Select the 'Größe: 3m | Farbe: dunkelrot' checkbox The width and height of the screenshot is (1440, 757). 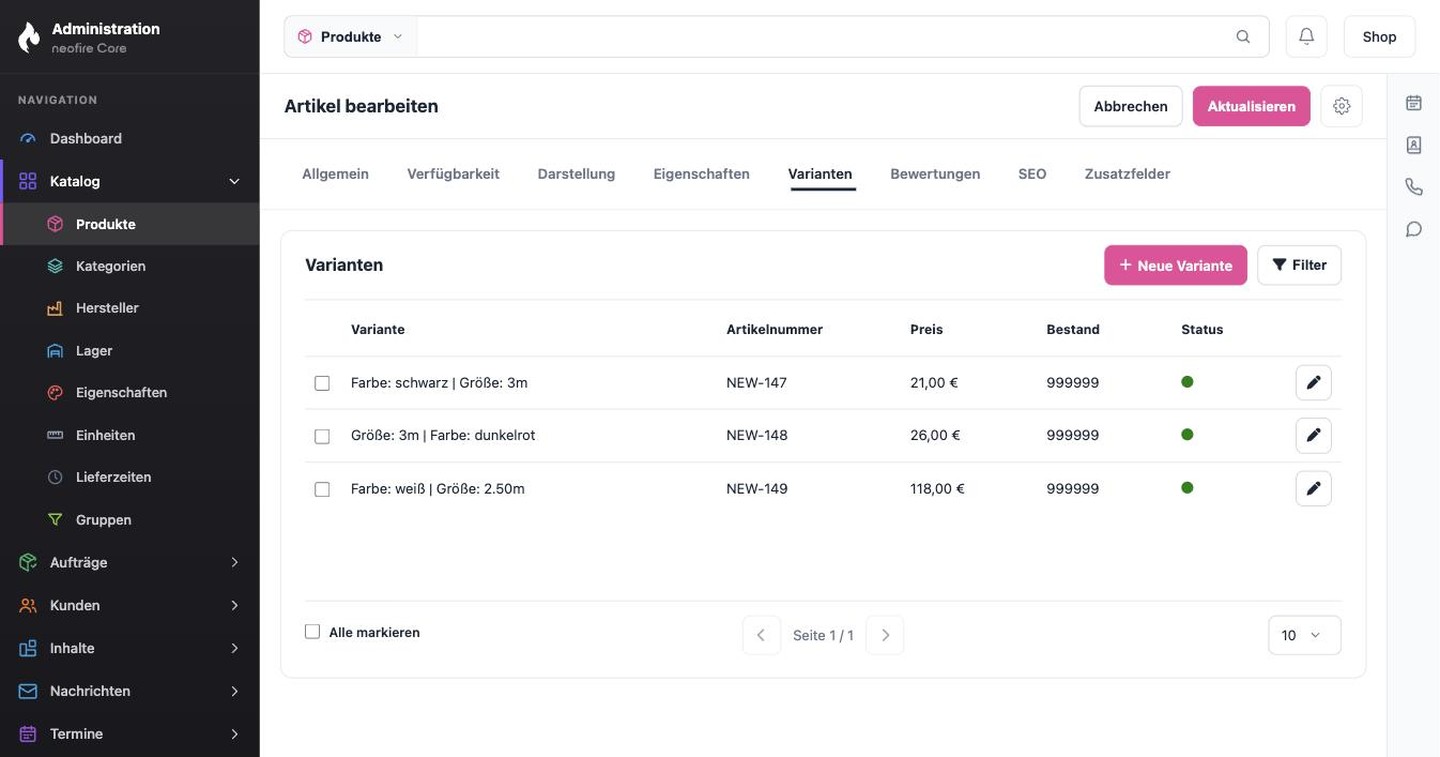click(322, 436)
